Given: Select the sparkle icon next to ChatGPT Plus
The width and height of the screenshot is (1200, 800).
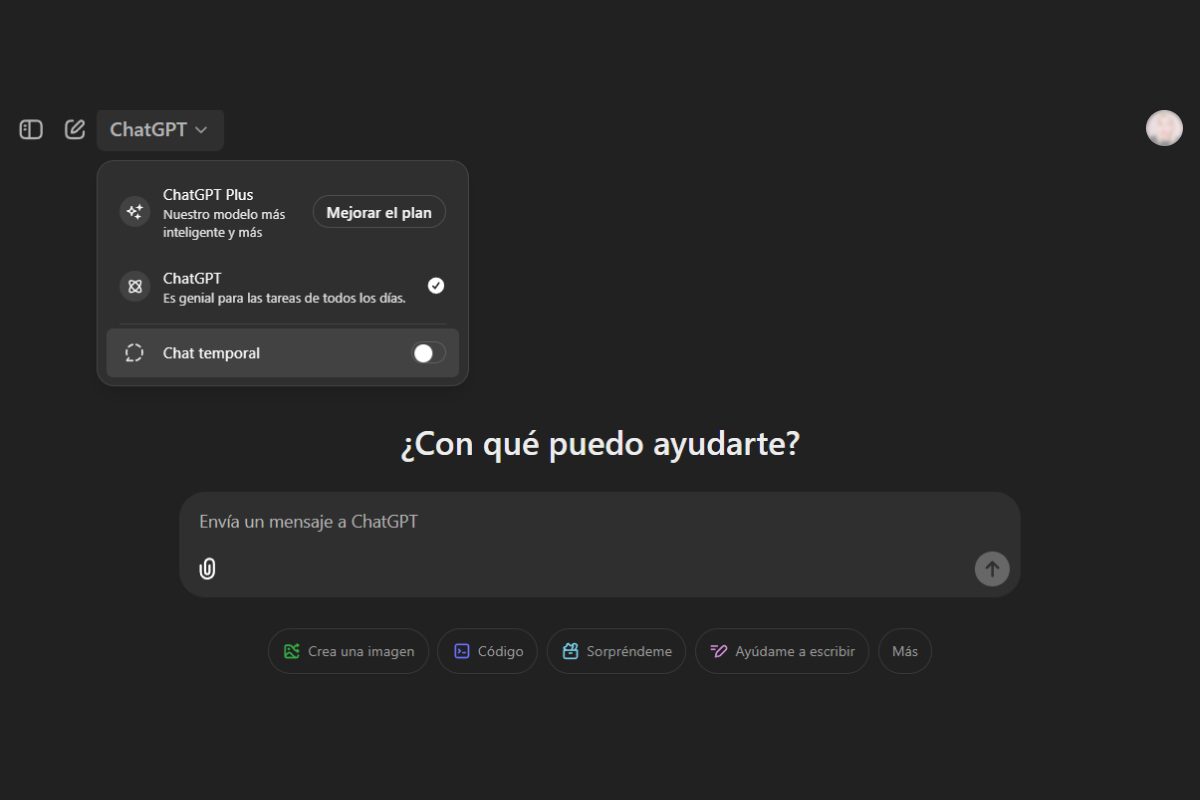Looking at the screenshot, I should click(x=134, y=211).
